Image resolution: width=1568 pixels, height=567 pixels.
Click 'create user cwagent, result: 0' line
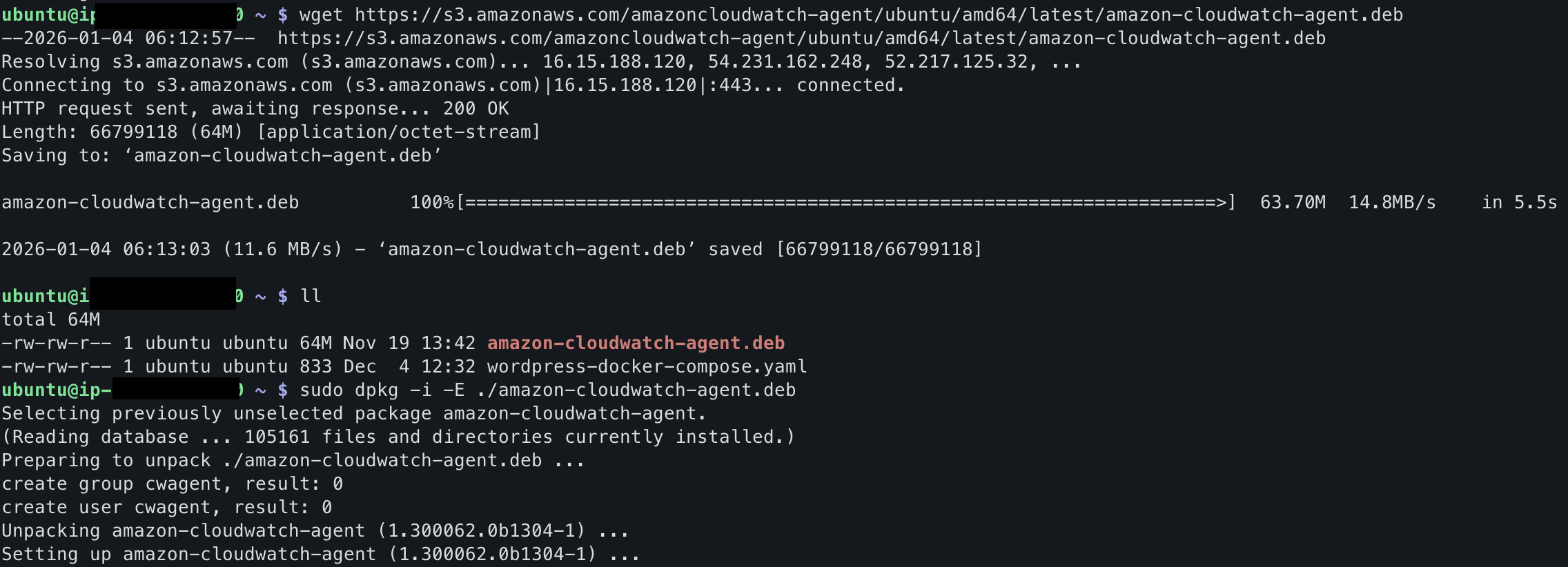(166, 507)
